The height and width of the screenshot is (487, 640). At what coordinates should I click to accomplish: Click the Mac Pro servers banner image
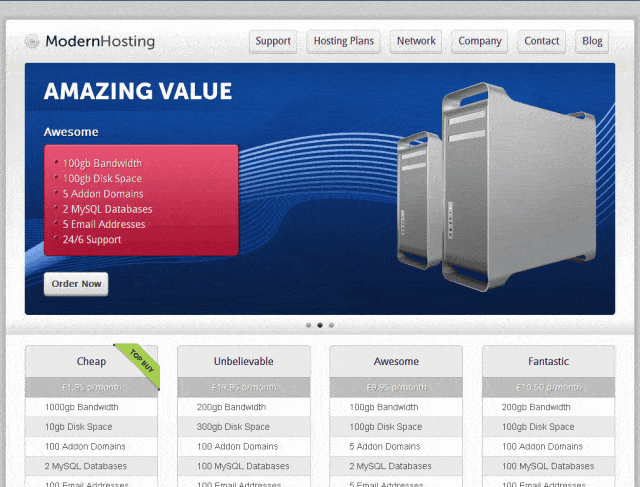tap(498, 187)
